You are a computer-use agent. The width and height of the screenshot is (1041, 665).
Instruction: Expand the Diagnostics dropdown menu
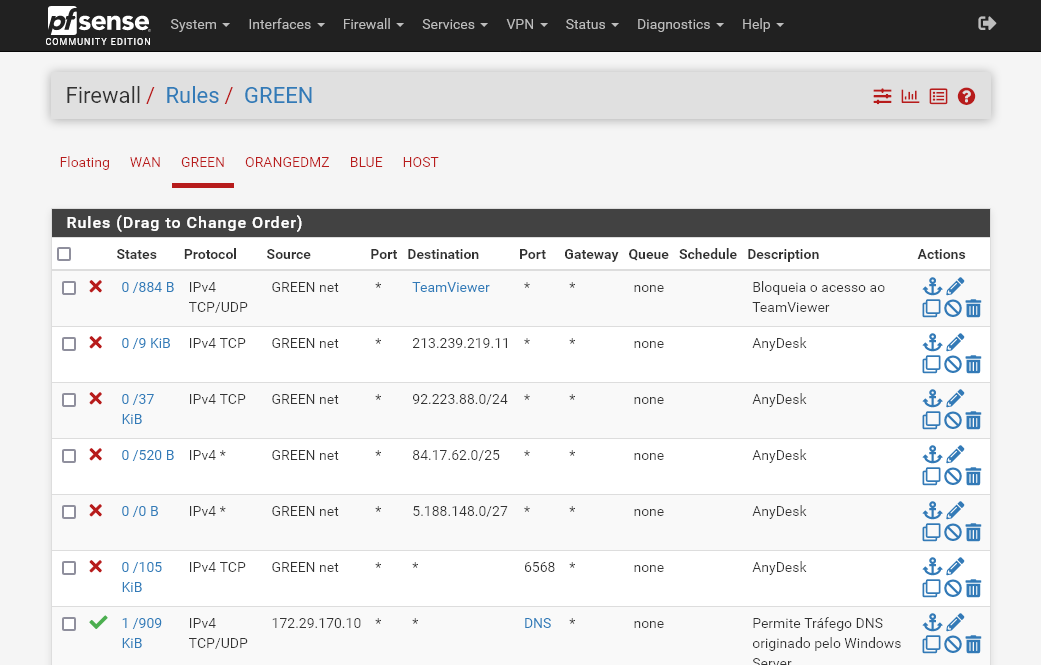click(x=680, y=24)
